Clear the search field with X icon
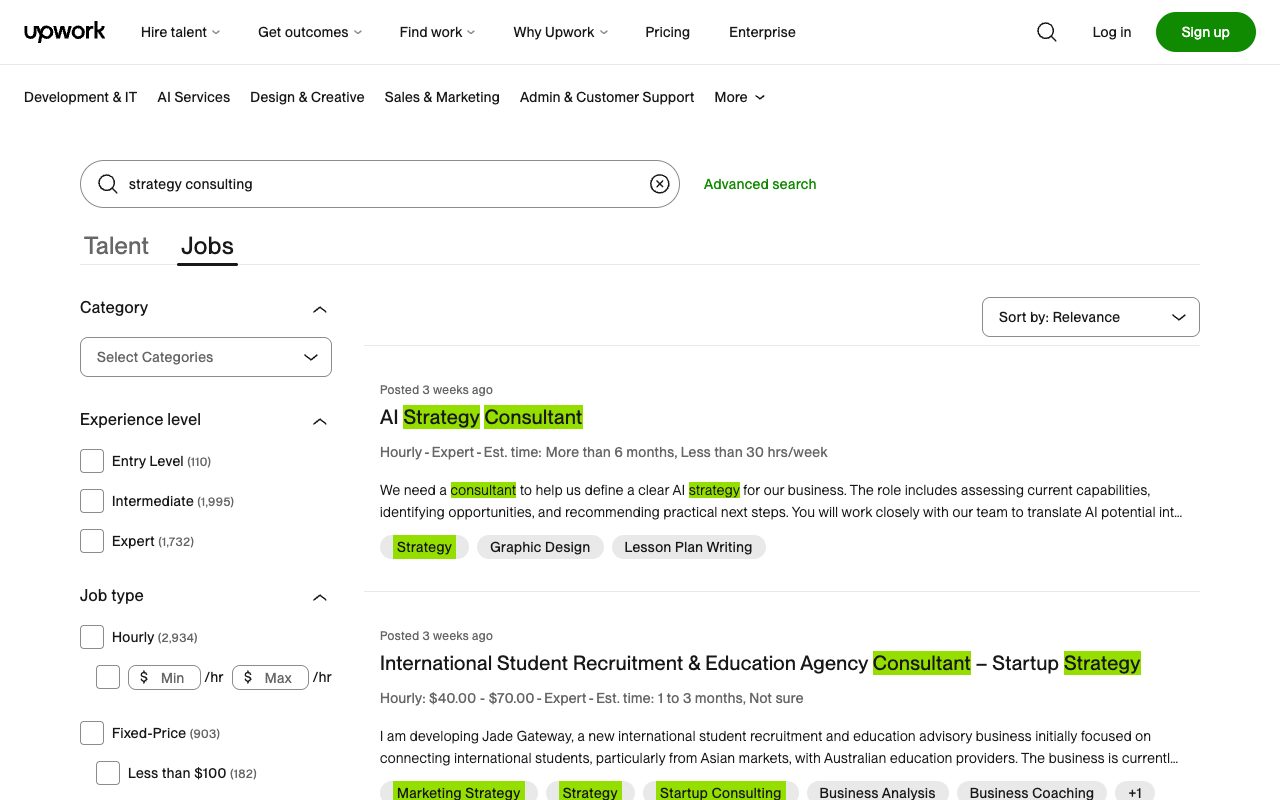The width and height of the screenshot is (1280, 800). click(660, 184)
